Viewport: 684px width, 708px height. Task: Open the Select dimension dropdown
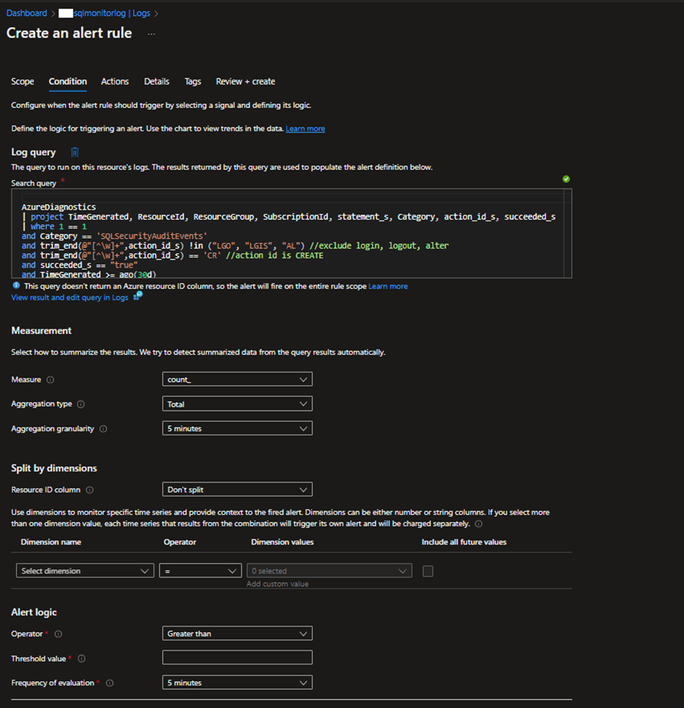point(85,571)
